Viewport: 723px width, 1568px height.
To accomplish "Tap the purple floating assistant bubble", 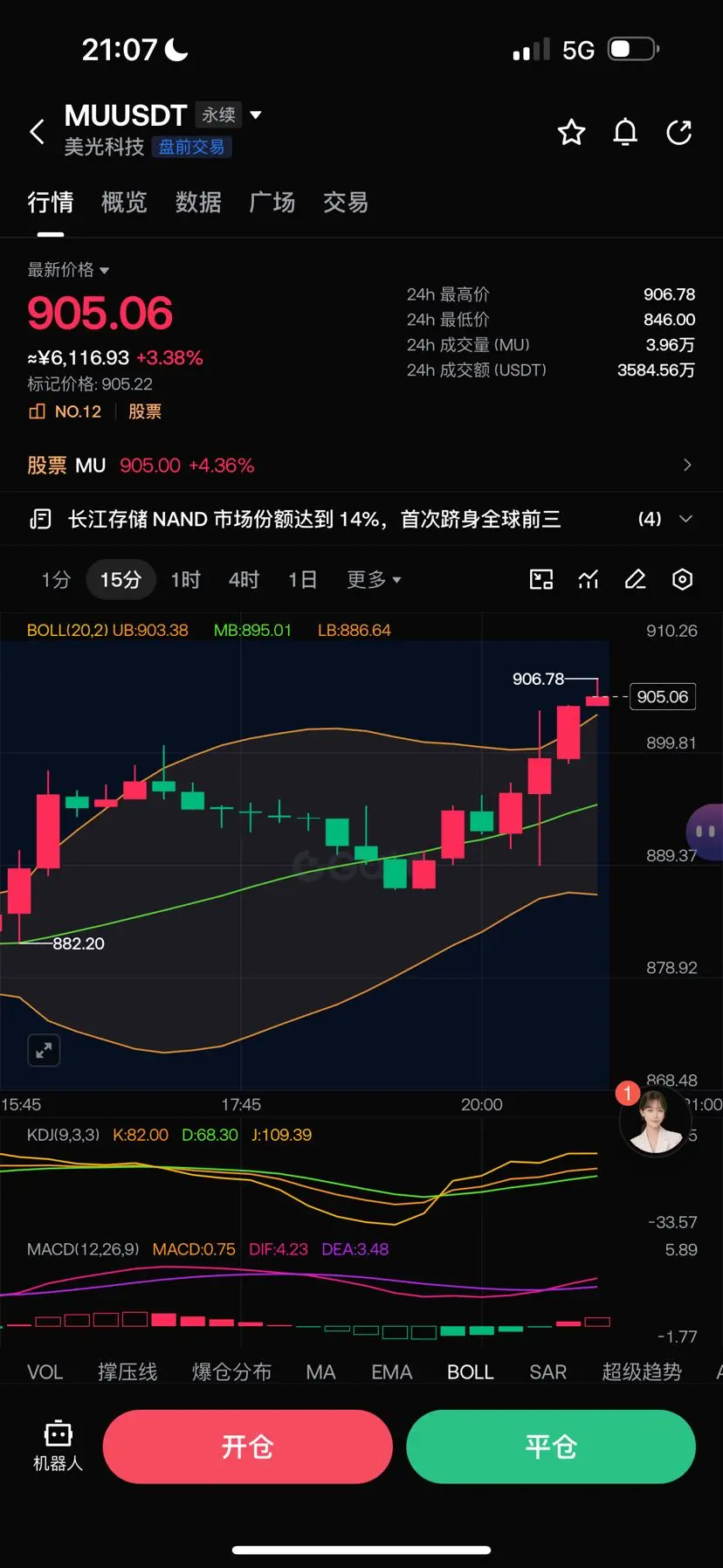I will 705,832.
